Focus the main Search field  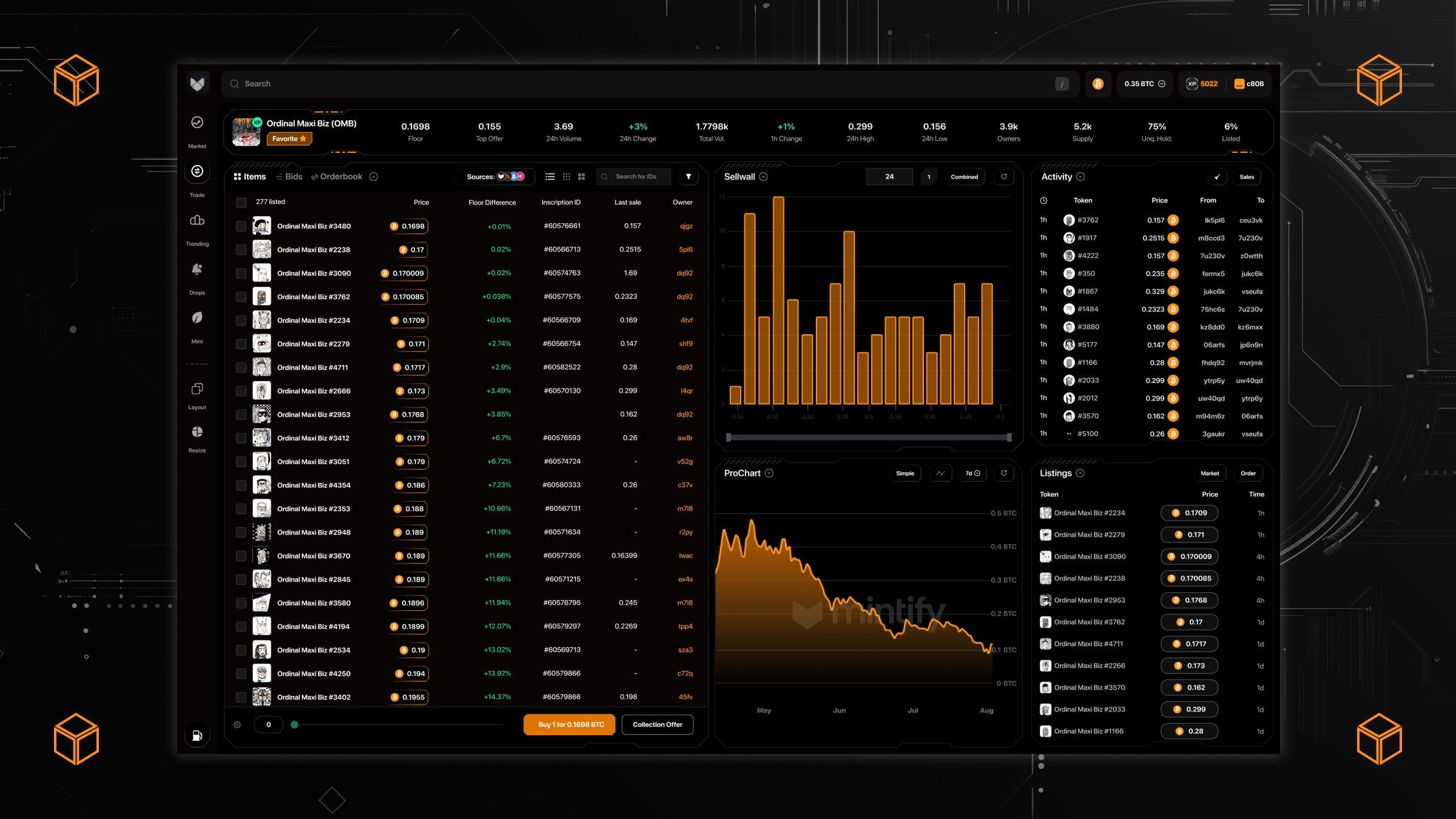click(650, 84)
